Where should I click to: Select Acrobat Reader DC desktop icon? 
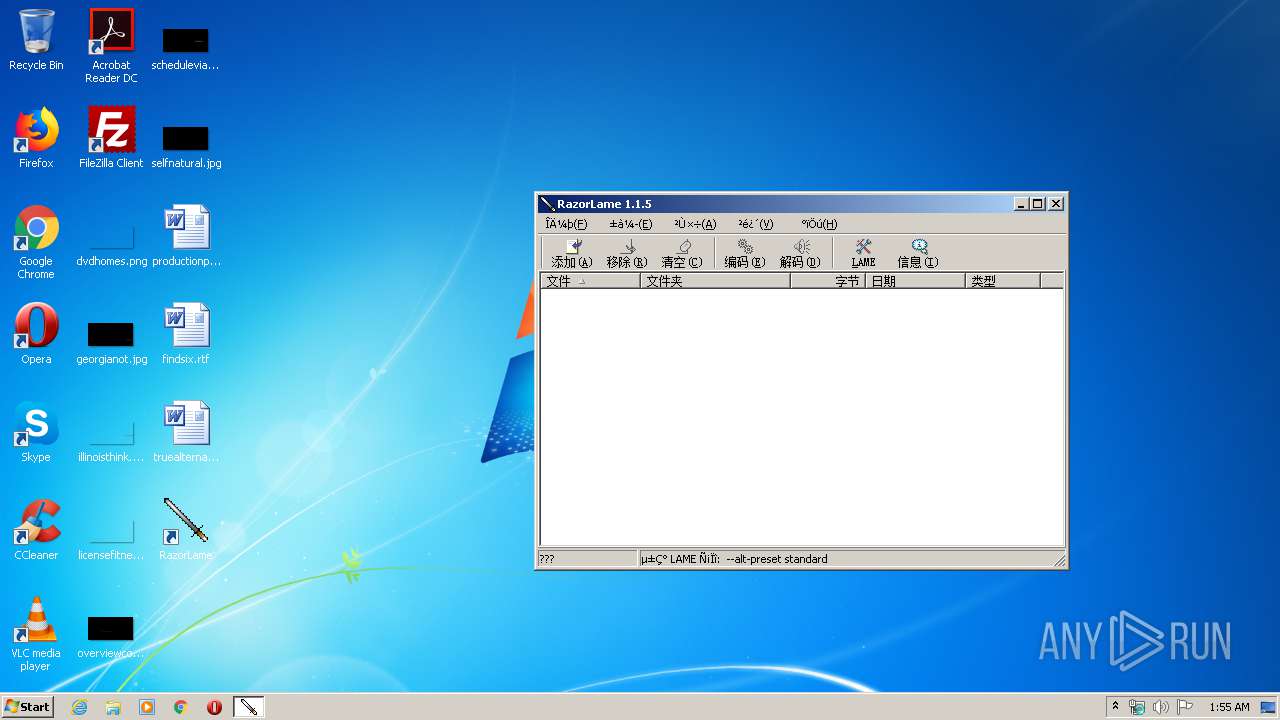coord(111,45)
